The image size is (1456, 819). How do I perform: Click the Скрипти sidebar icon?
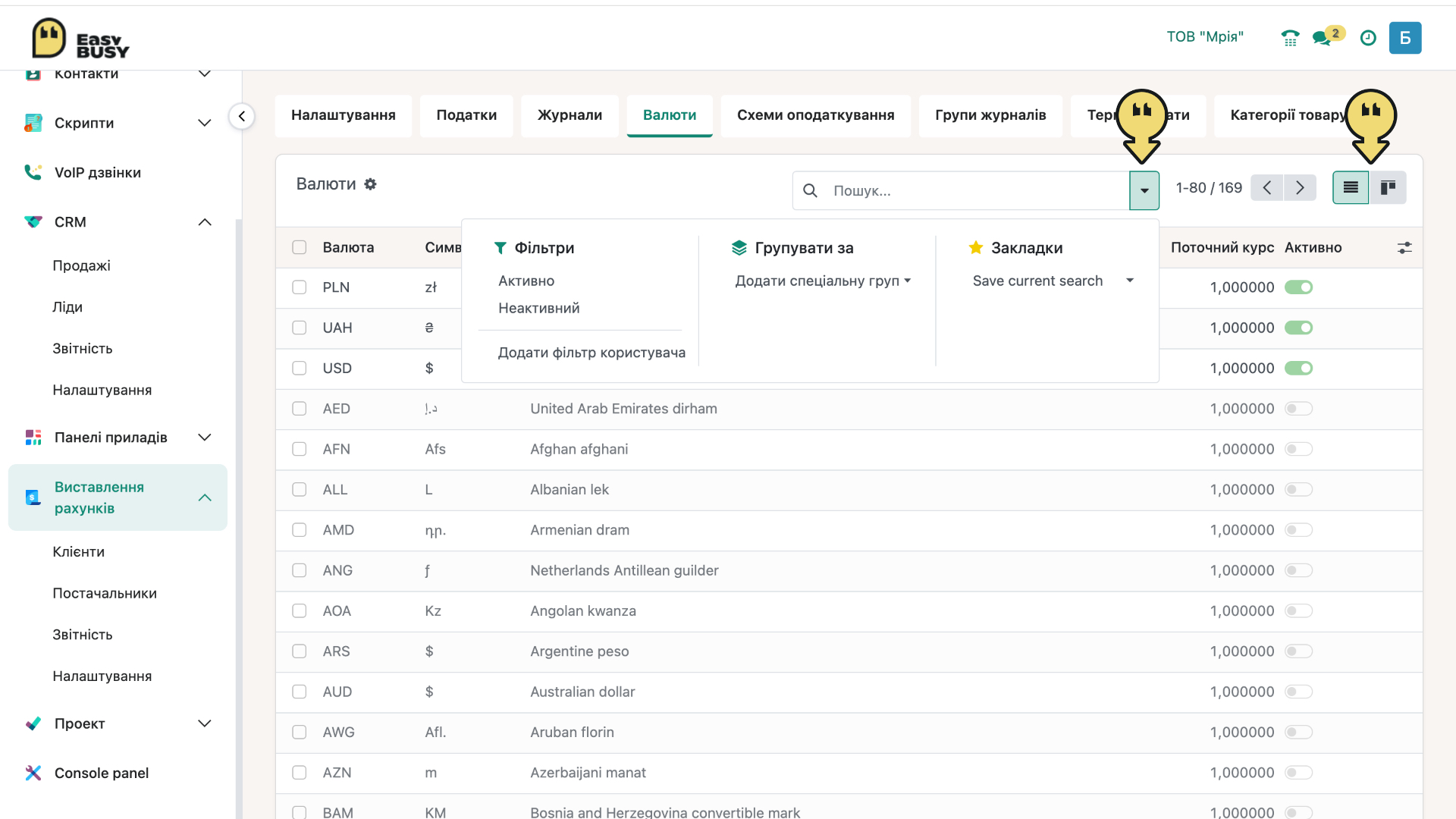click(33, 123)
